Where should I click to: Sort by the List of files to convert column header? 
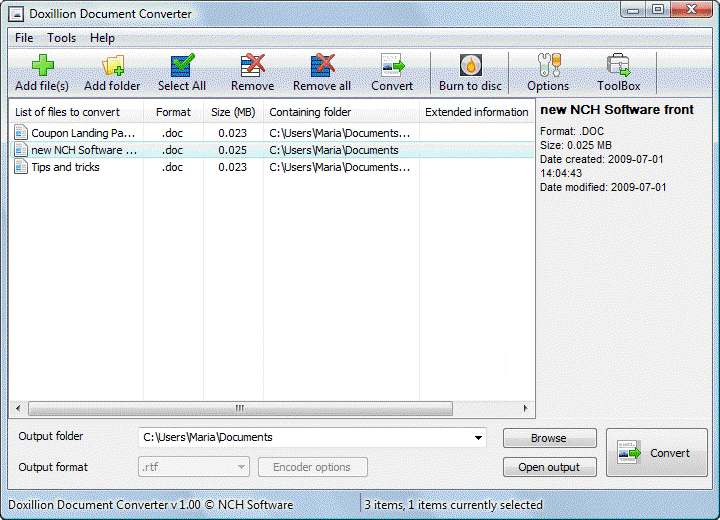tap(76, 112)
